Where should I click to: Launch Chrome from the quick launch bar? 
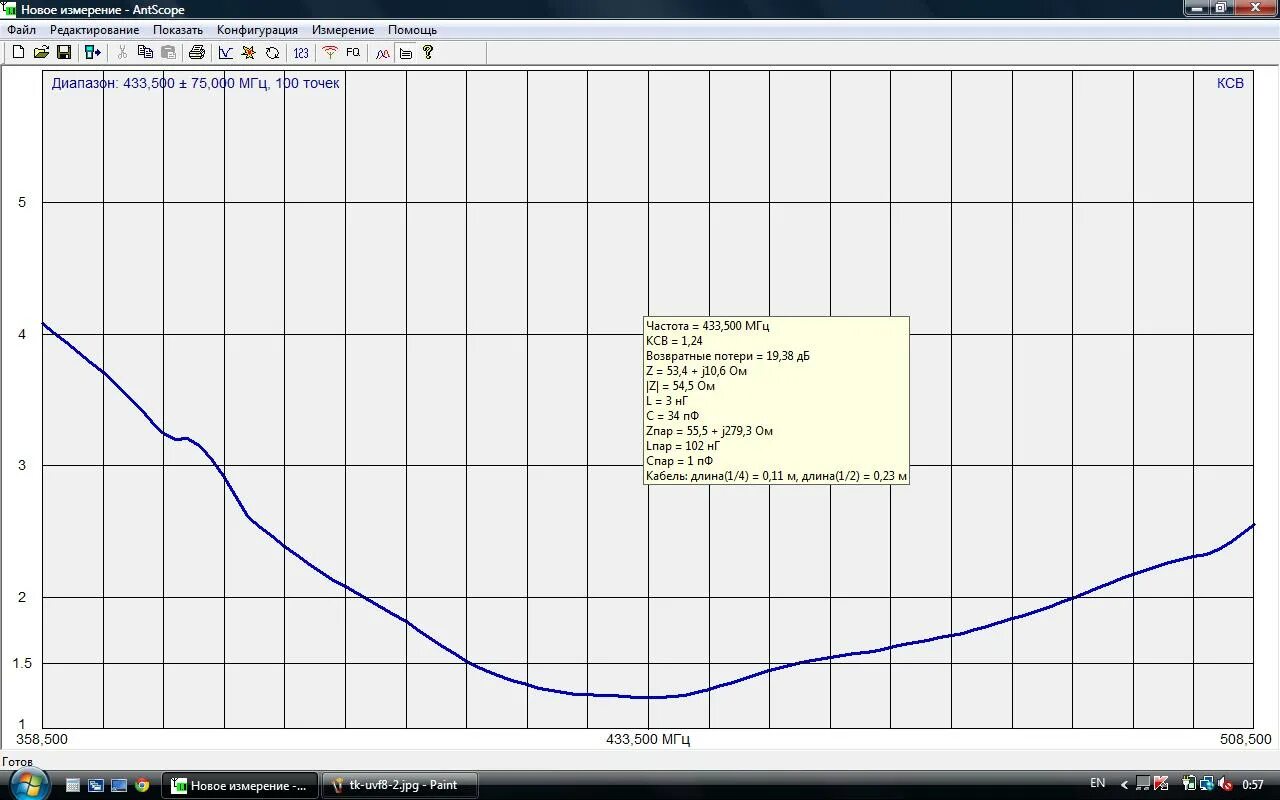[x=142, y=785]
